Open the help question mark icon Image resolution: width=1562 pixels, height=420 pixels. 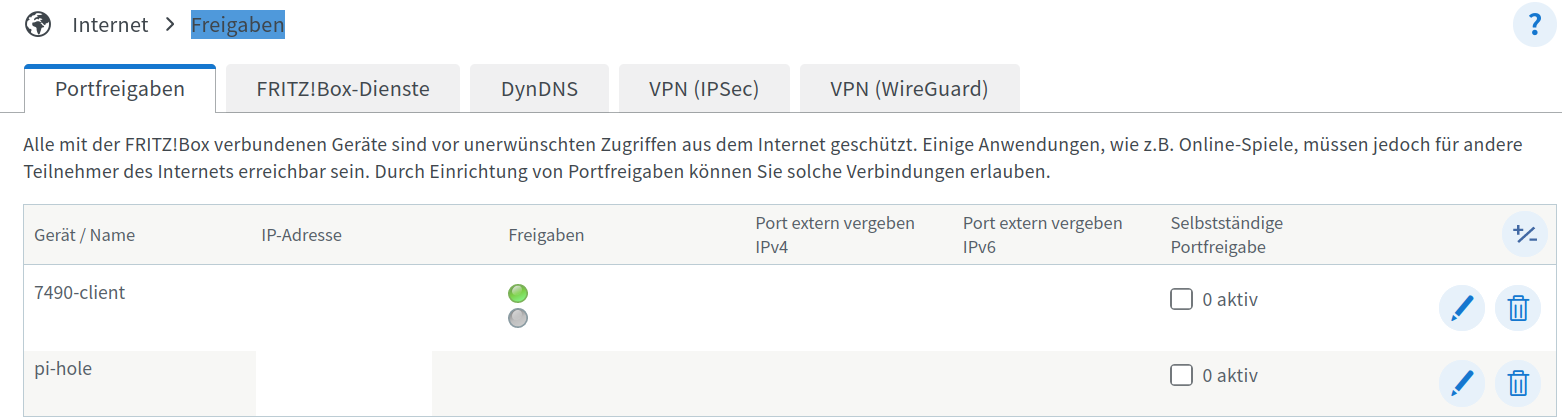pyautogui.click(x=1534, y=25)
